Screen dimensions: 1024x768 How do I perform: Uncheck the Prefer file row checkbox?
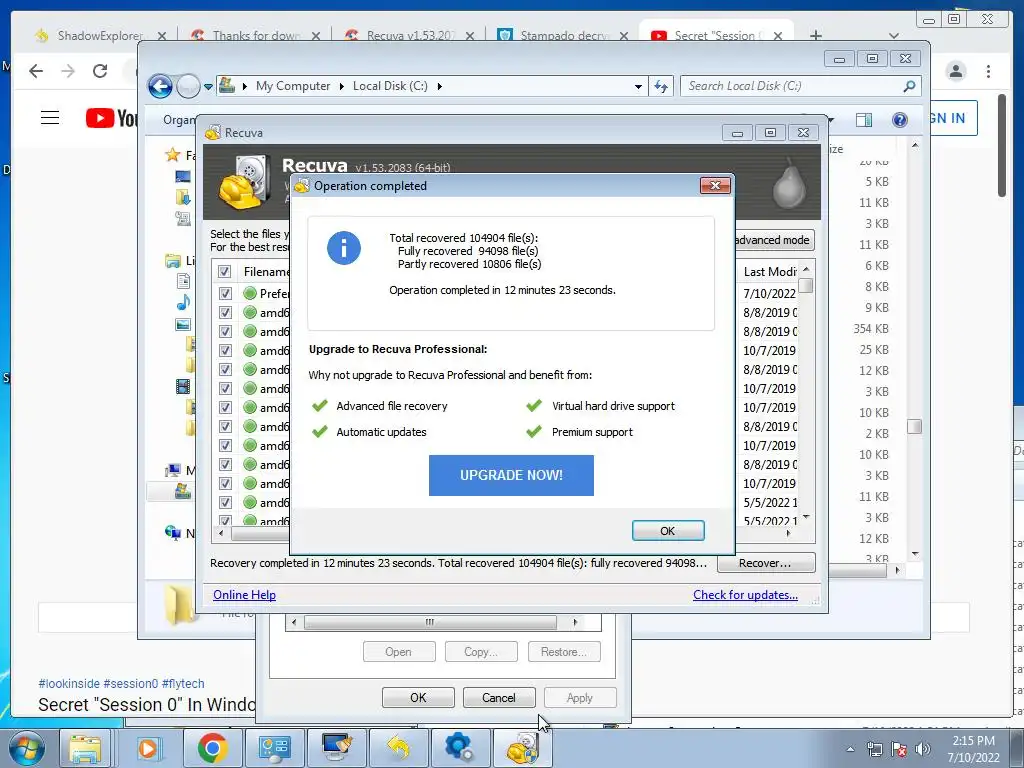coord(225,294)
